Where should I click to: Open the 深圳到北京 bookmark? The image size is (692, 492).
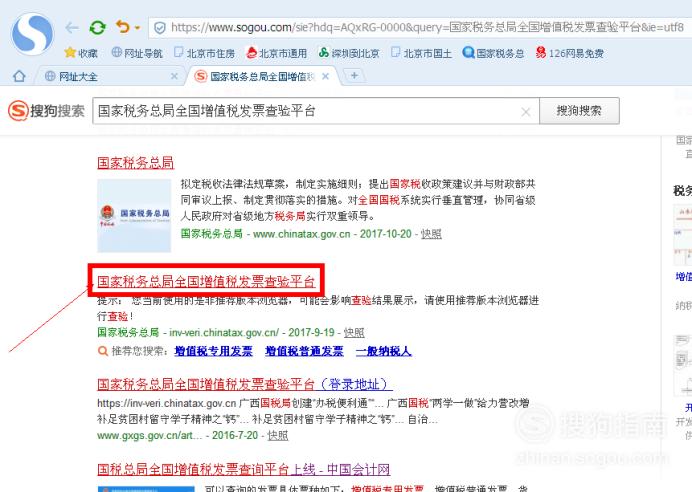pos(349,53)
